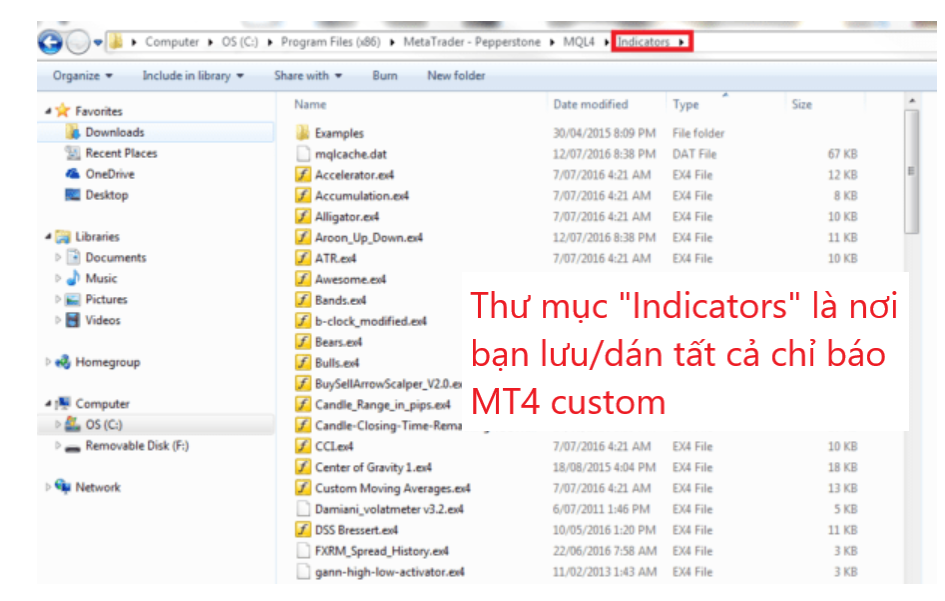Collapse the Libraries group

tap(48, 236)
